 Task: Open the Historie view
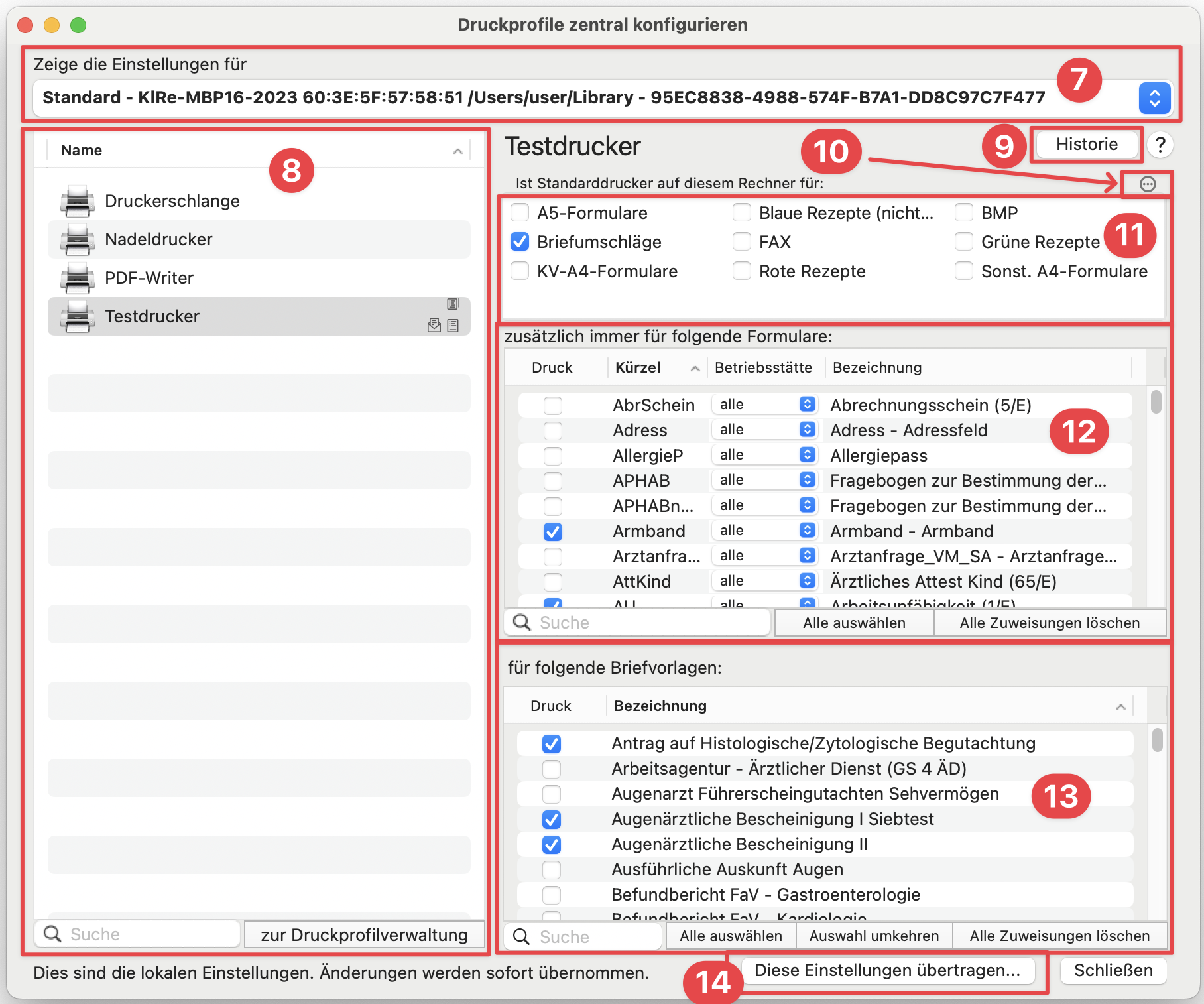1086,144
